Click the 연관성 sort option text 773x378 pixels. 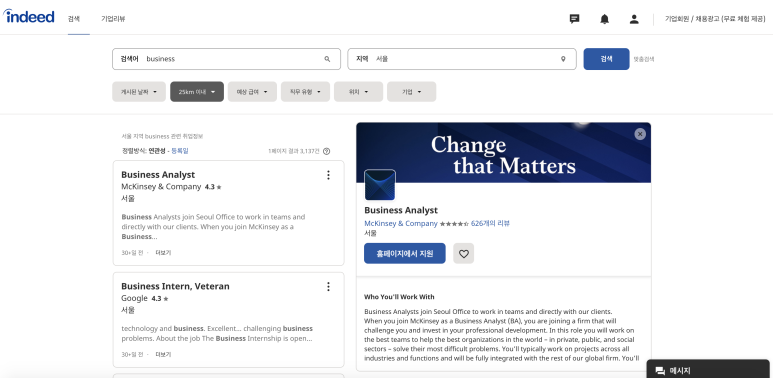(x=157, y=151)
